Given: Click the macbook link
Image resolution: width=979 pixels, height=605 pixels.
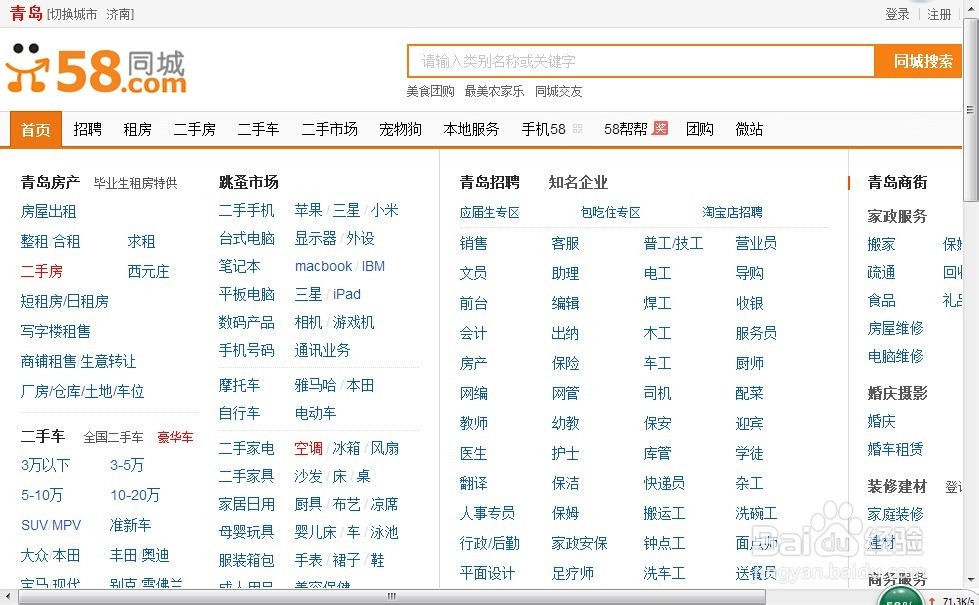Looking at the screenshot, I should pos(323,267).
